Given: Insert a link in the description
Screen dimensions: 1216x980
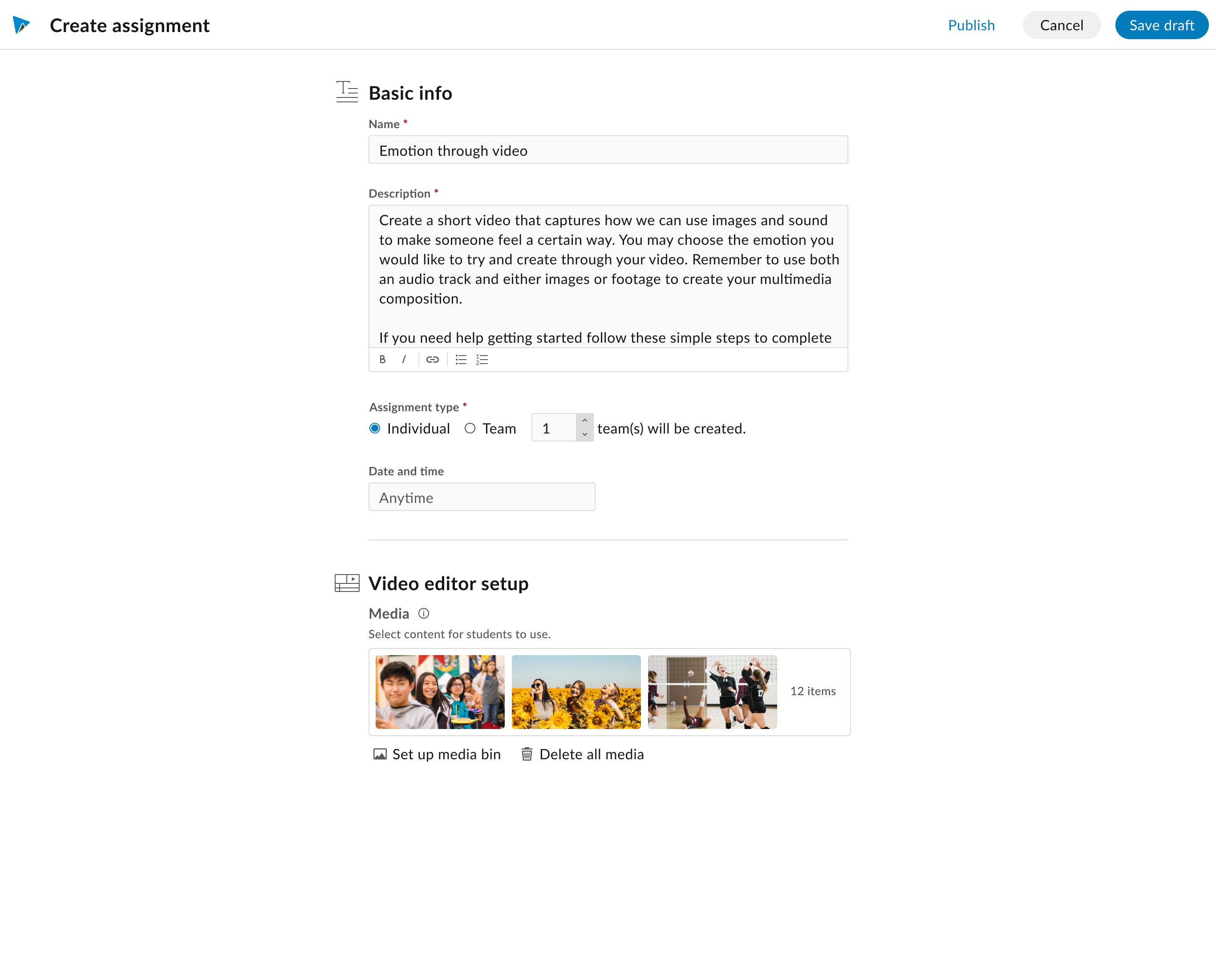Looking at the screenshot, I should point(433,360).
